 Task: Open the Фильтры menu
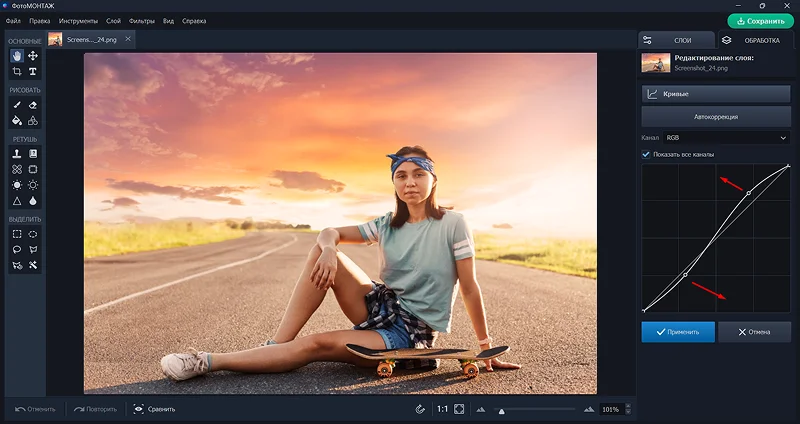coord(142,21)
